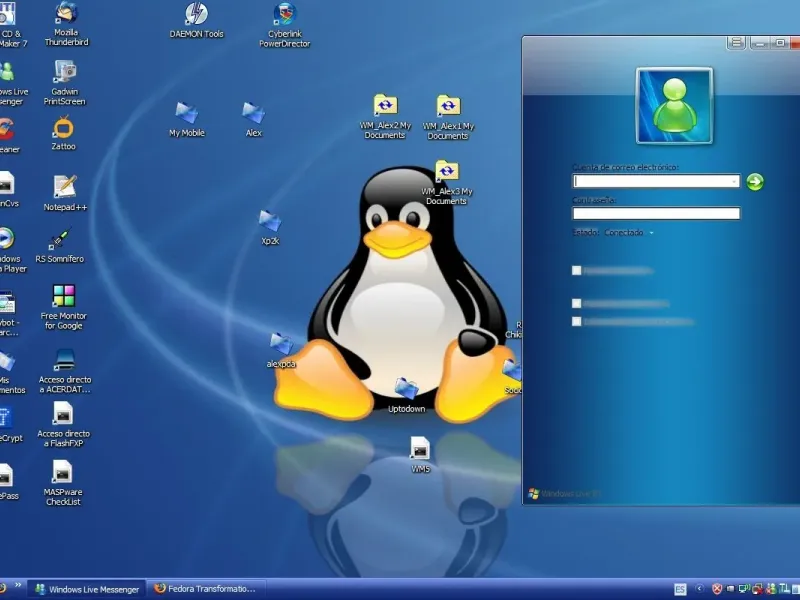The height and width of the screenshot is (600, 800).
Task: Select WM_Alex2 My Documents folder
Action: point(385,117)
